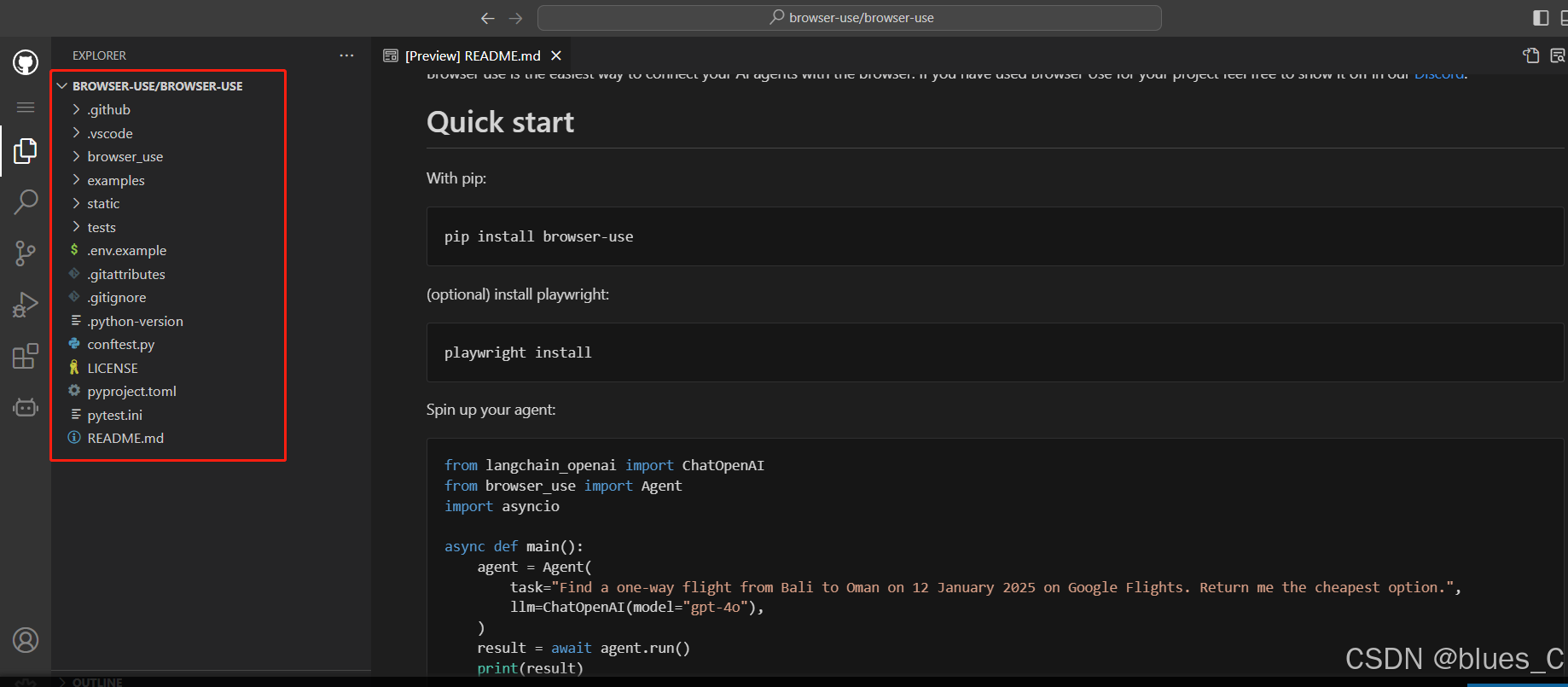Open the Search view icon

coord(26,202)
